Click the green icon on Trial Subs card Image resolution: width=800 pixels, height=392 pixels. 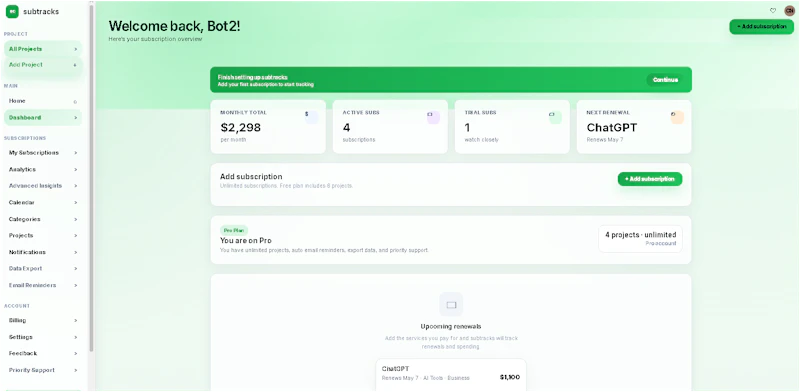click(x=555, y=117)
